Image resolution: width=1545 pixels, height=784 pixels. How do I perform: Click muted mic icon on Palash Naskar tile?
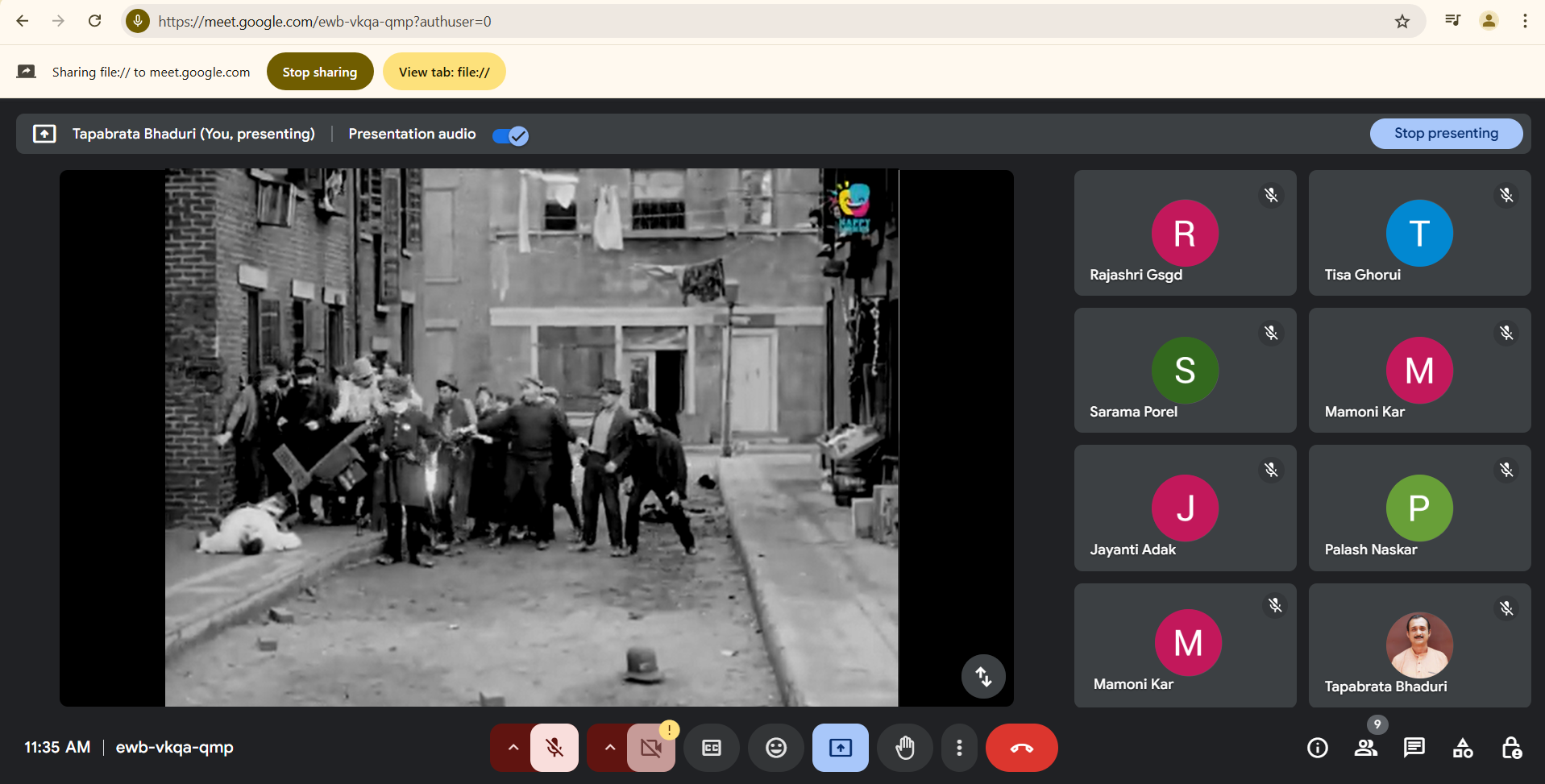tap(1506, 470)
